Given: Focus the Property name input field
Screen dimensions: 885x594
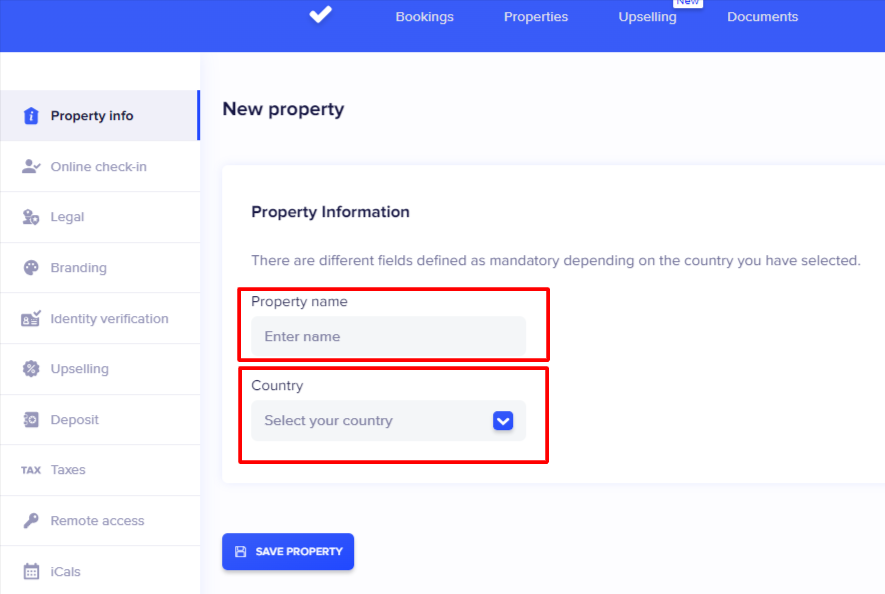Looking at the screenshot, I should [x=388, y=337].
